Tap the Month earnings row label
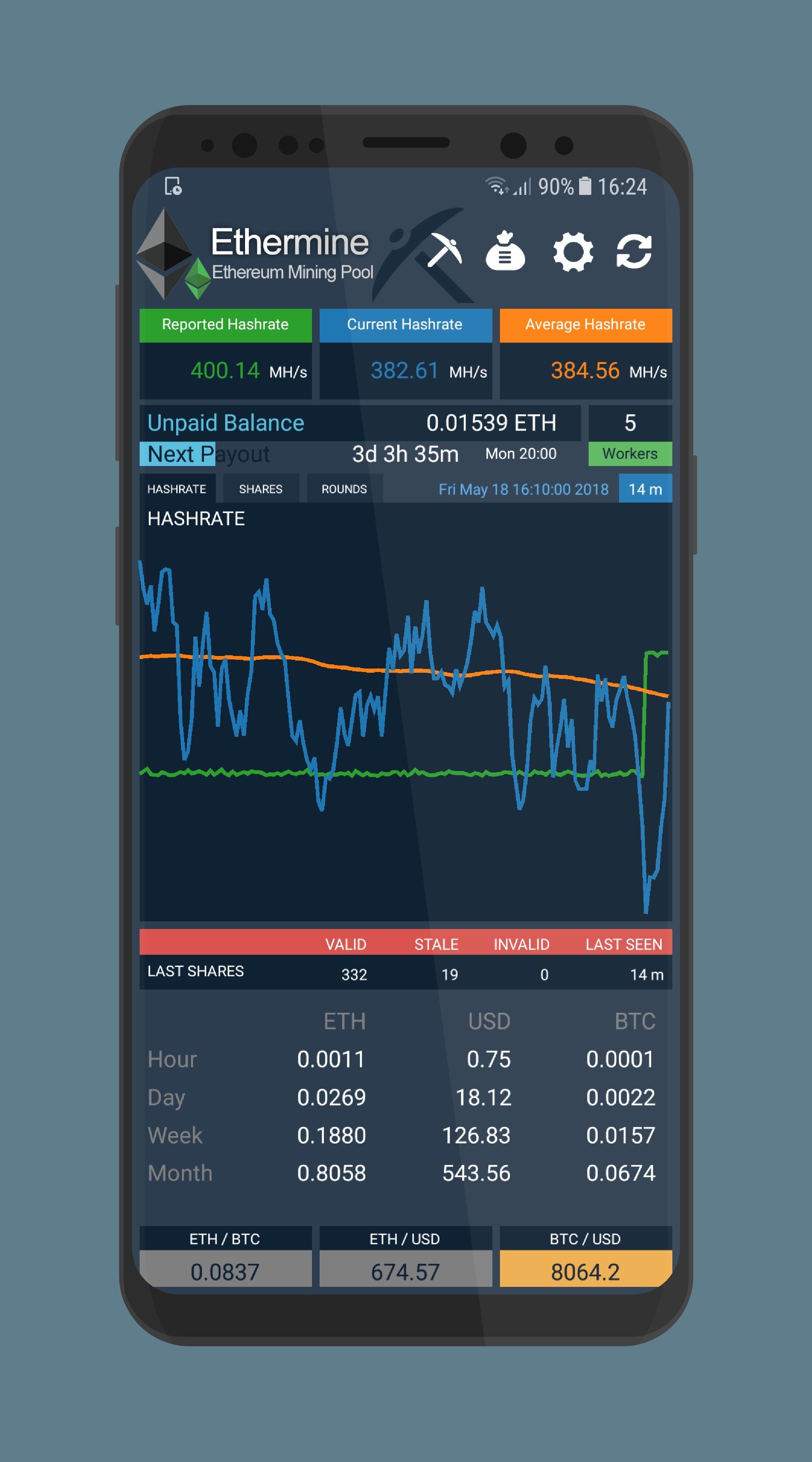 pyautogui.click(x=180, y=1173)
